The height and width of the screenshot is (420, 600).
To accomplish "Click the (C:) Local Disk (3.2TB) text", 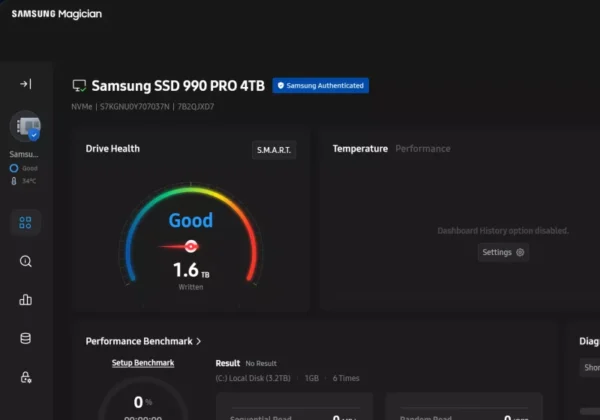I will 253,378.
